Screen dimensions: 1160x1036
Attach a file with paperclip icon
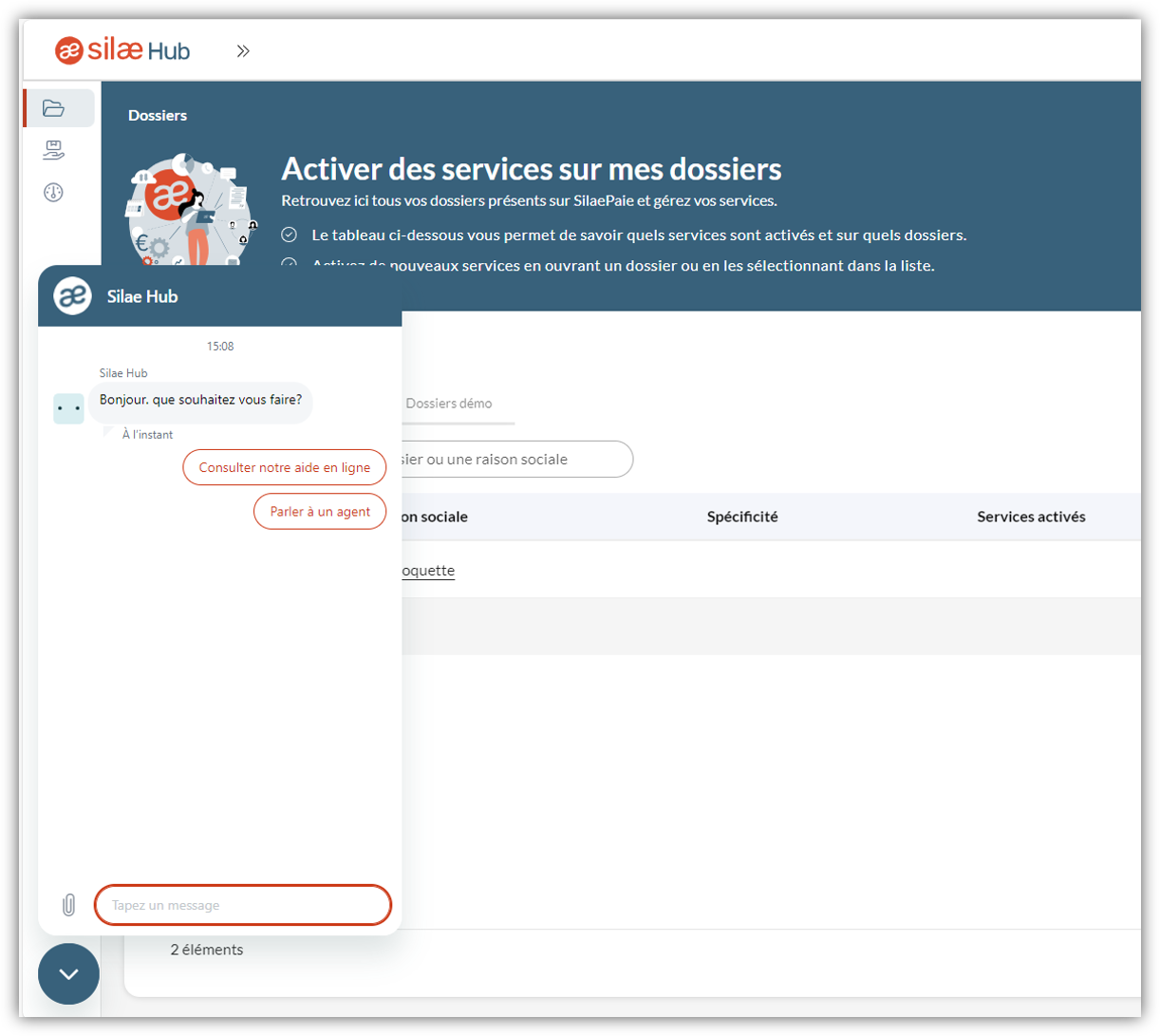(68, 905)
